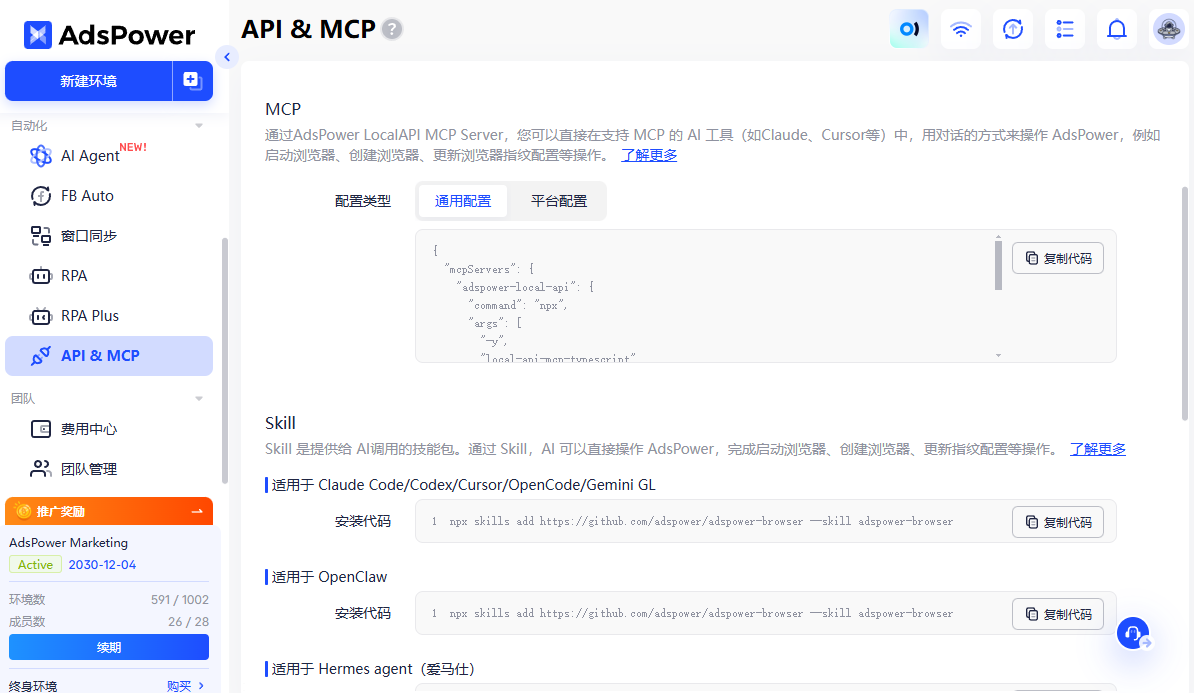Viewport: 1194px width, 693px height.
Task: Copy the OpenClaw install command
Action: click(1058, 614)
